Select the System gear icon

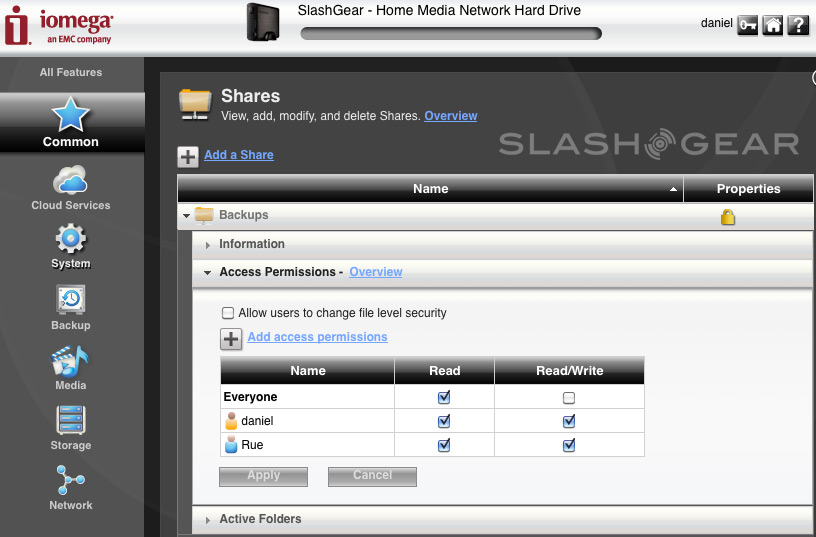70,240
